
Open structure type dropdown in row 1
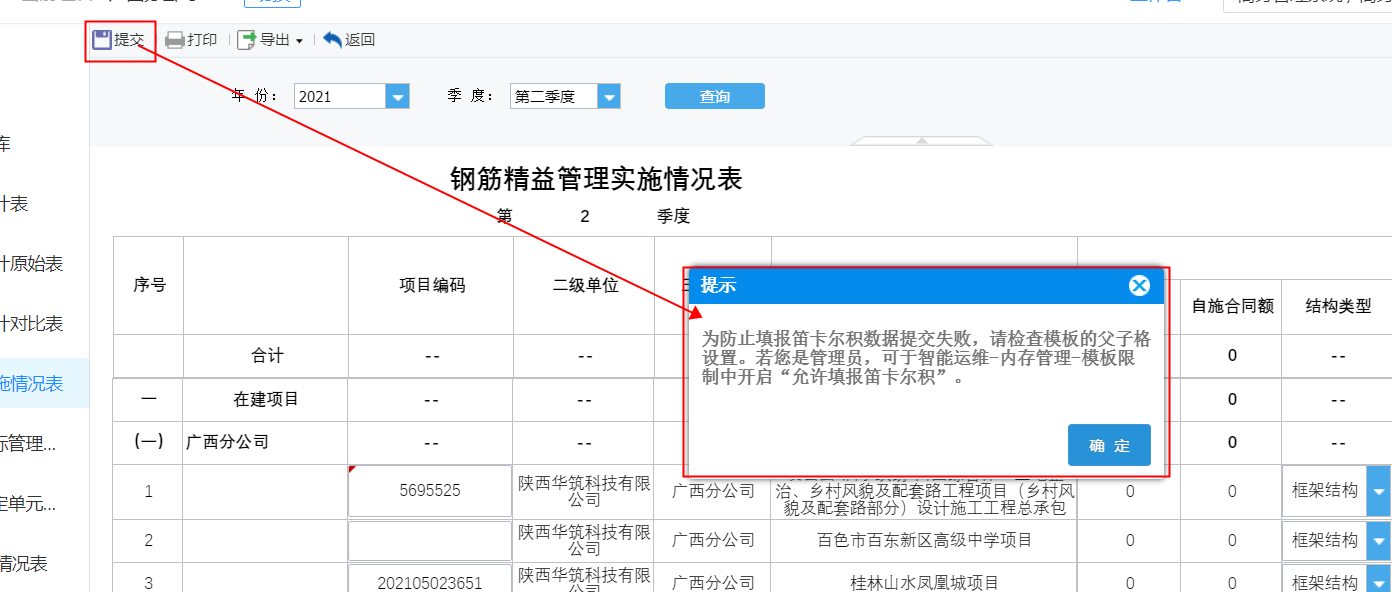tap(1379, 491)
